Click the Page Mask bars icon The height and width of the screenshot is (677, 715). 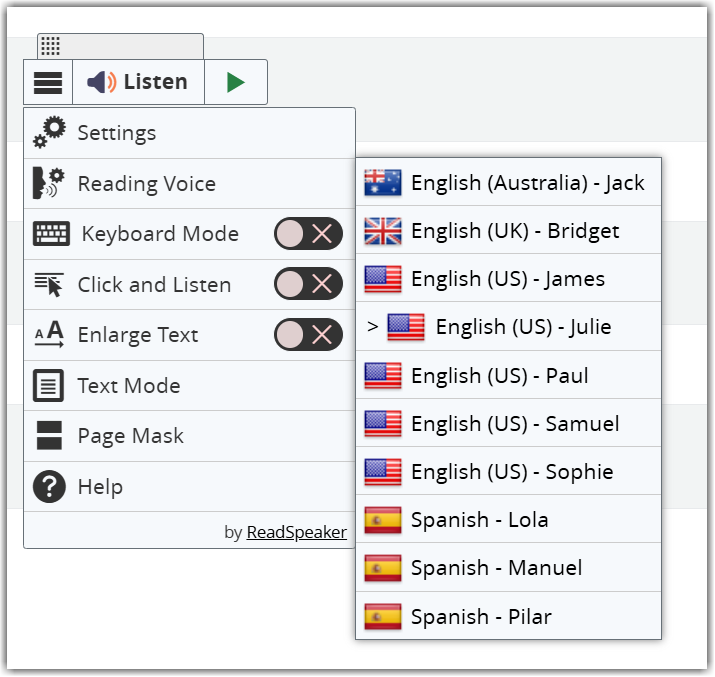(49, 435)
